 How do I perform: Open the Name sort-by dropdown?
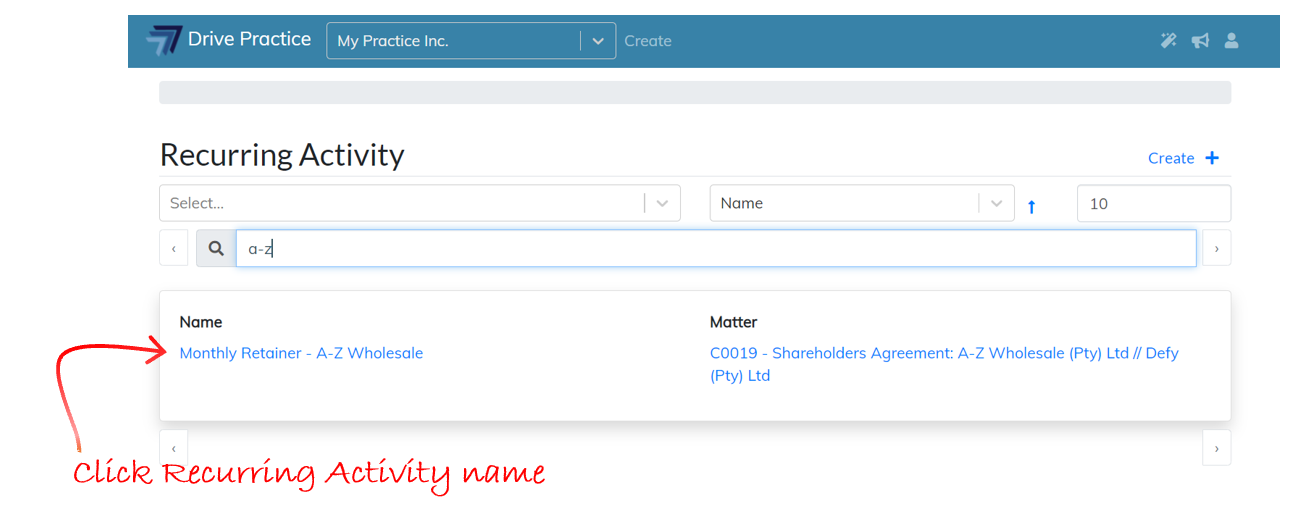(x=861, y=203)
